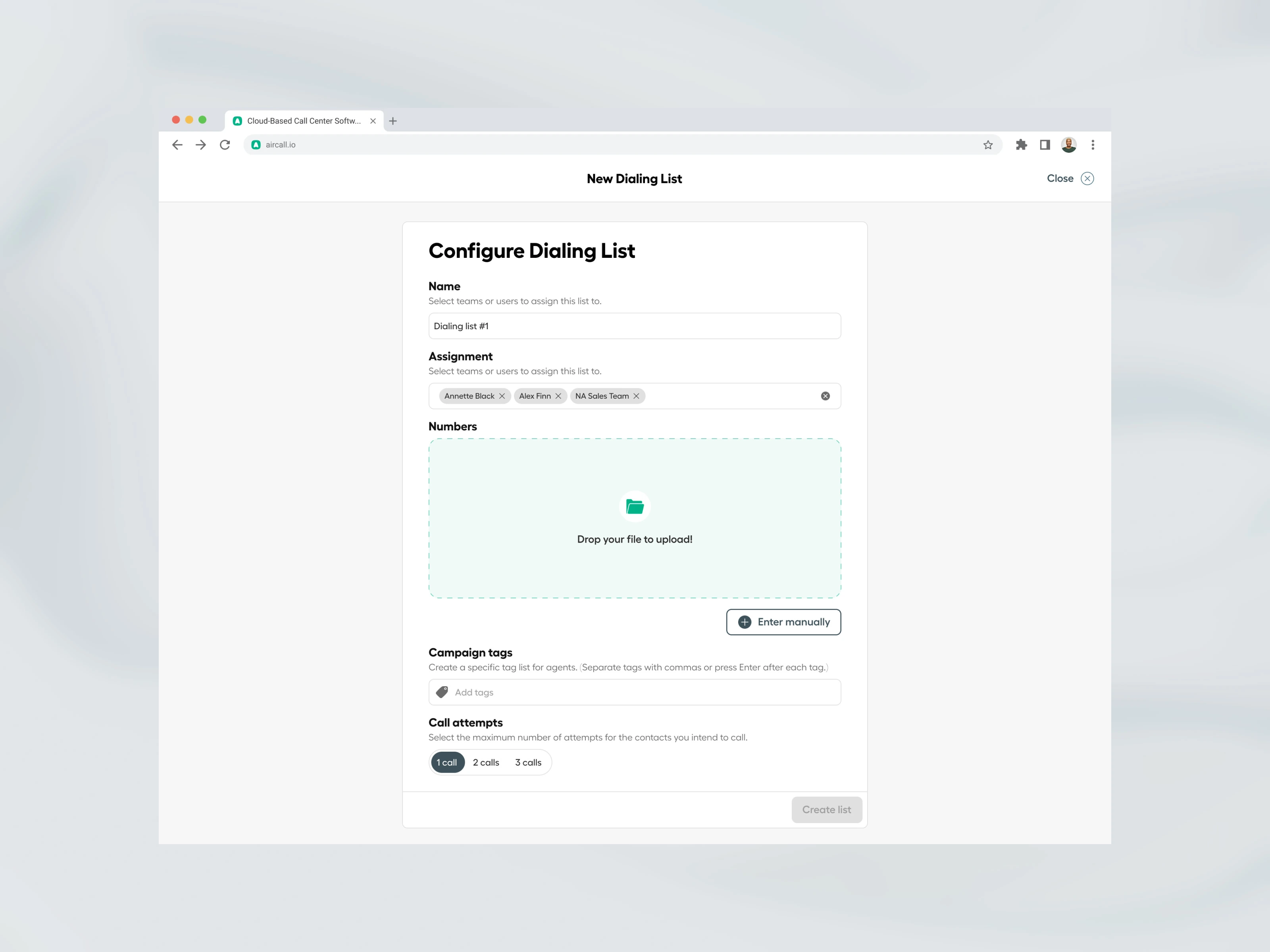The width and height of the screenshot is (1270, 952).
Task: Reload the page
Action: tap(225, 145)
